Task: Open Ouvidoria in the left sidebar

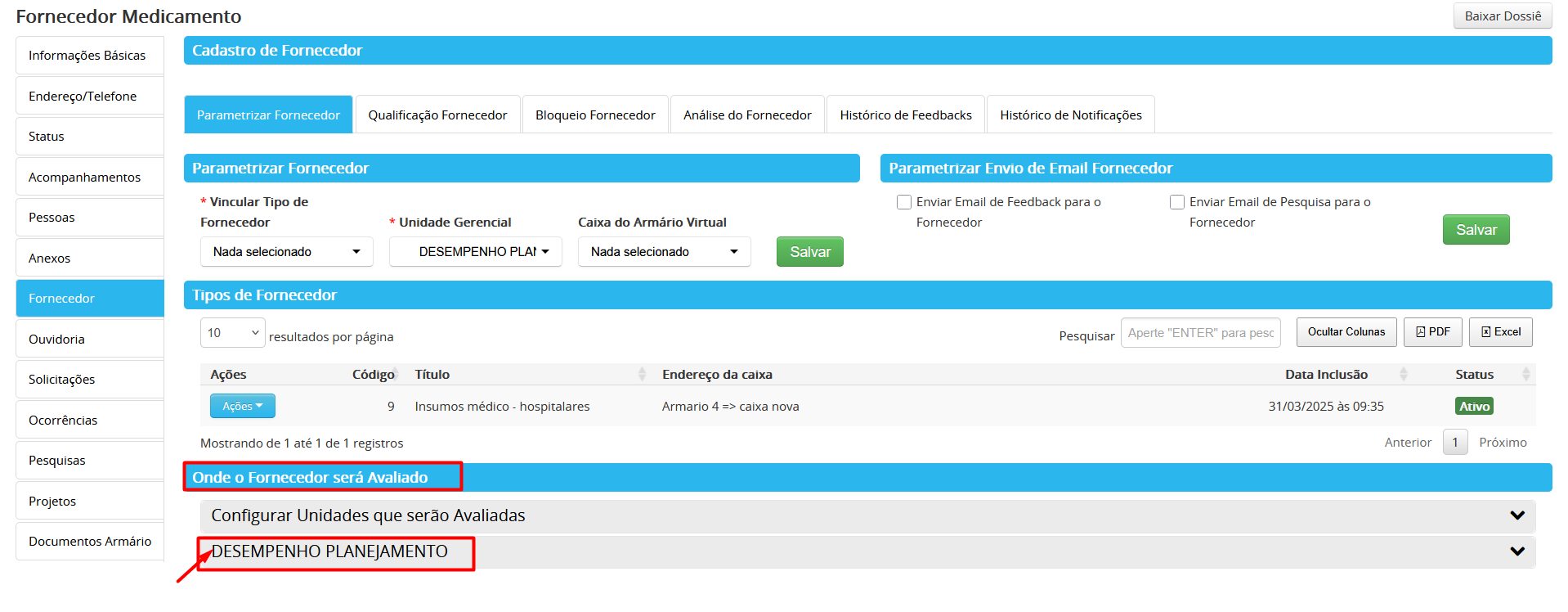Action: (89, 339)
